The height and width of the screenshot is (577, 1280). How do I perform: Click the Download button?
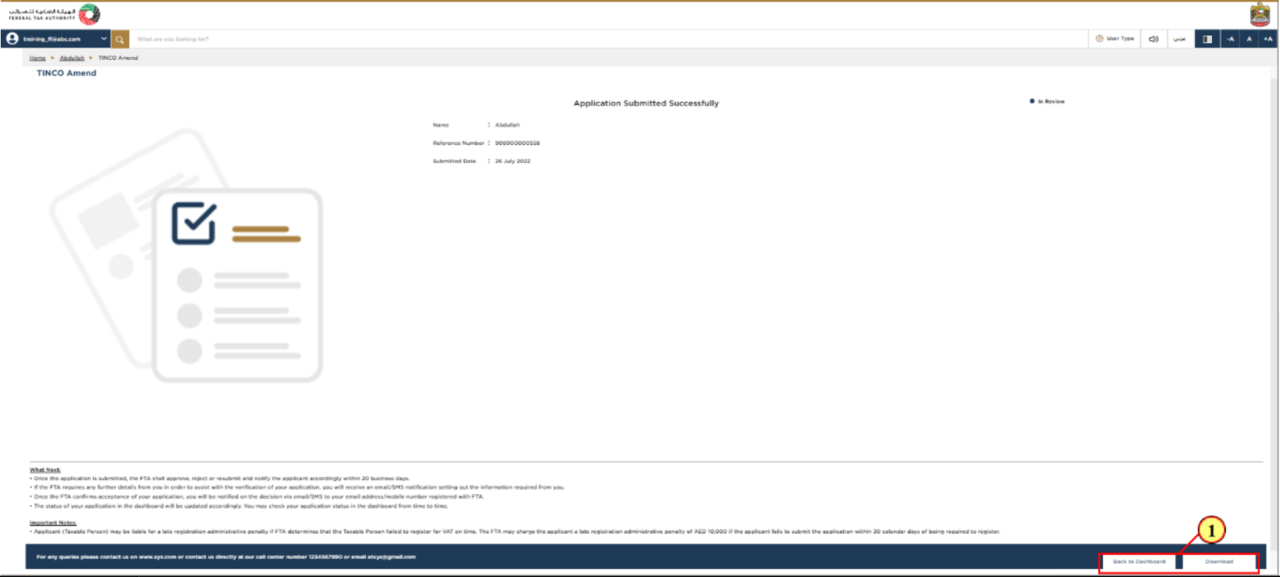pos(1219,562)
